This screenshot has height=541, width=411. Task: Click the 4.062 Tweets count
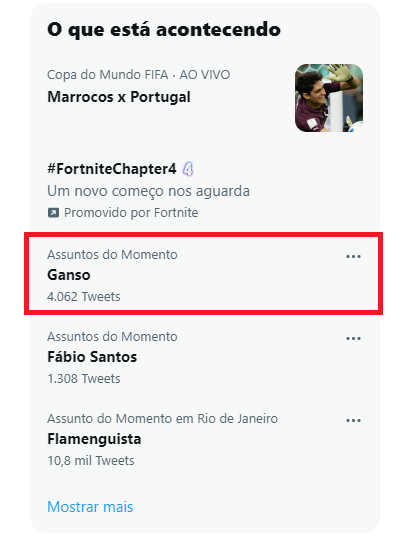tap(84, 297)
